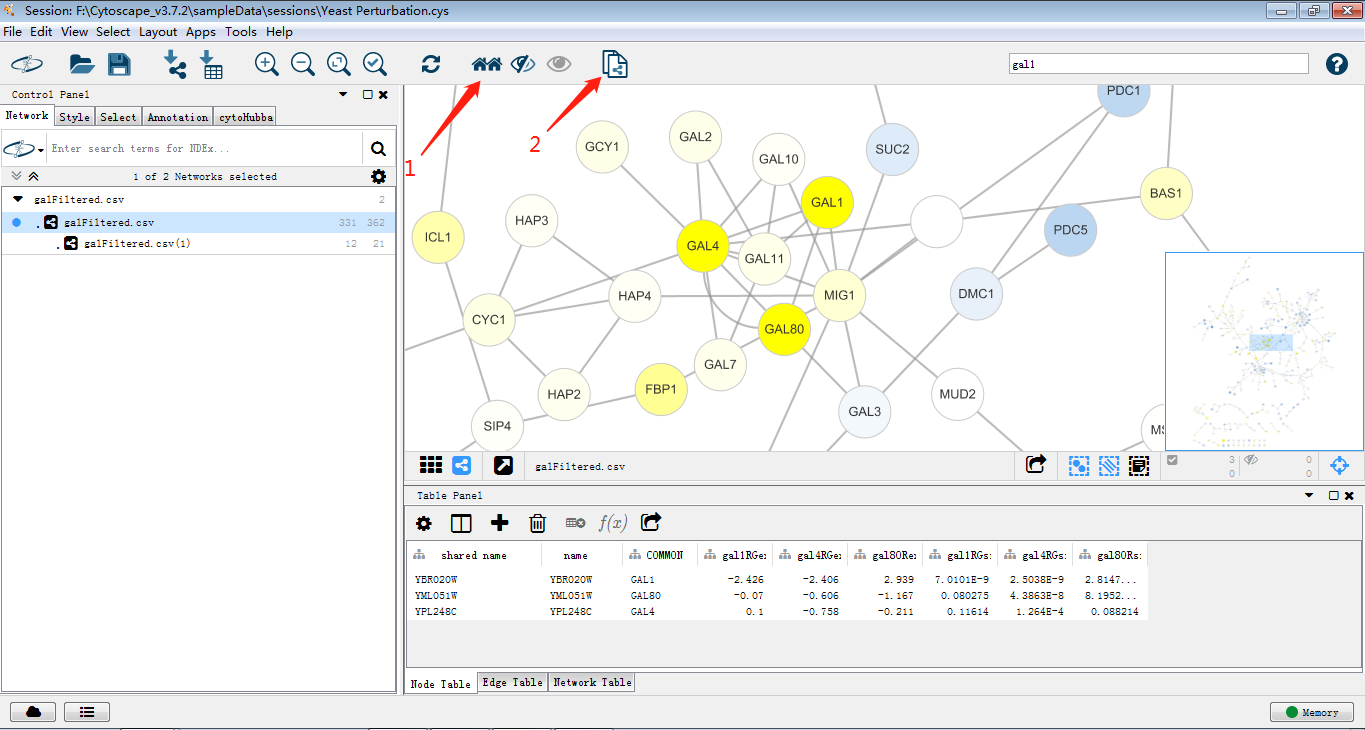
Task: Switch to the Style tab
Action: coord(74,117)
